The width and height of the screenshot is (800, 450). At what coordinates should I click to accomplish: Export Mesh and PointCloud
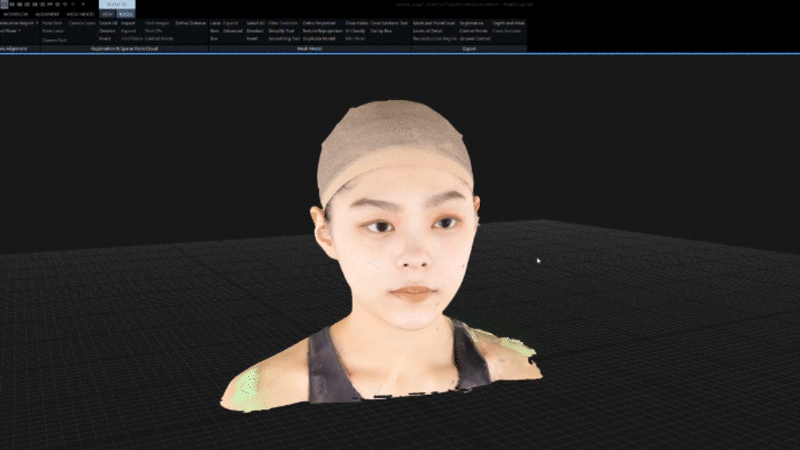[x=434, y=23]
